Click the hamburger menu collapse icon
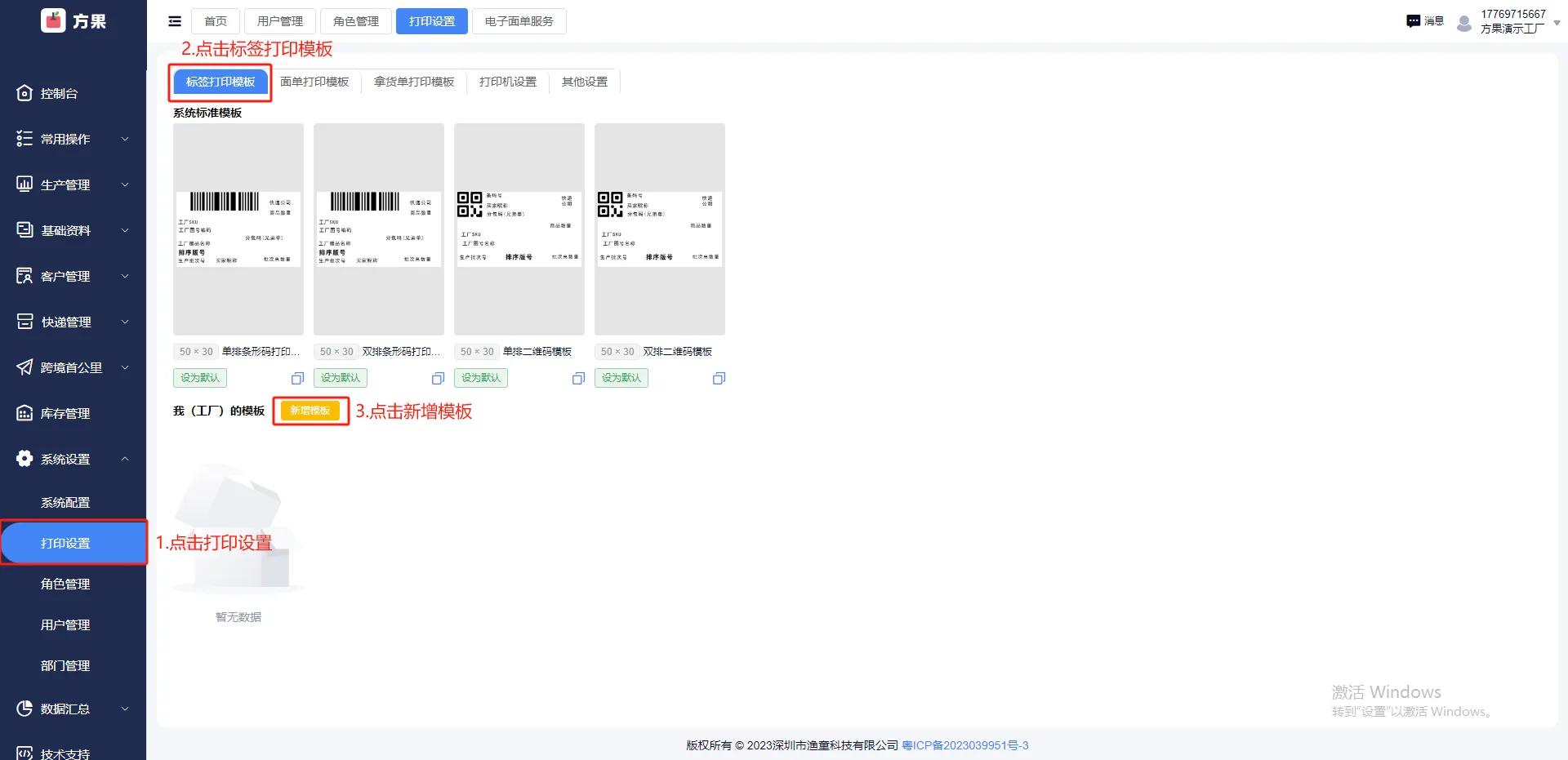Image resolution: width=1568 pixels, height=760 pixels. pyautogui.click(x=175, y=21)
